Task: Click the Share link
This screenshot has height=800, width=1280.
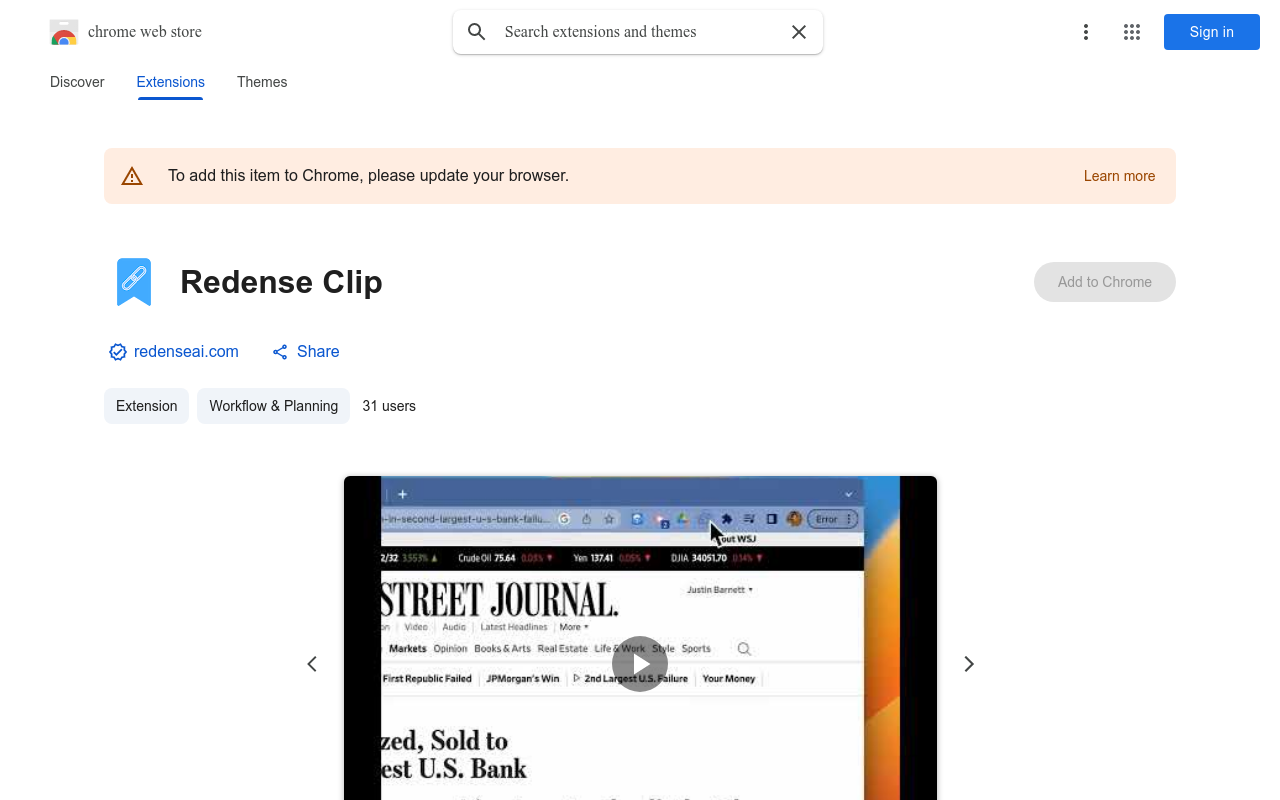Action: pyautogui.click(x=318, y=352)
